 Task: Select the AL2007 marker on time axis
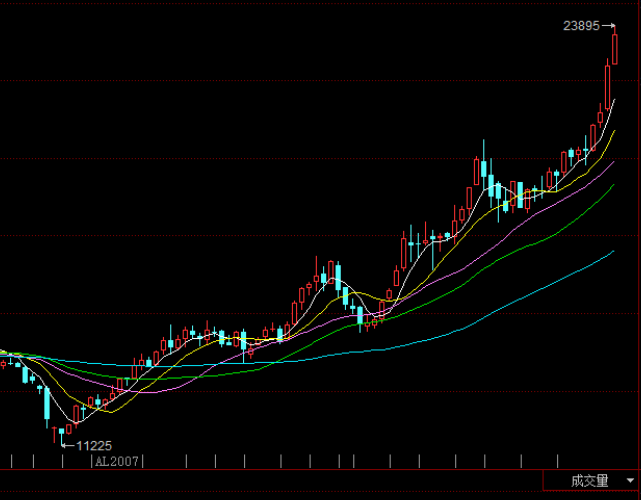pos(118,461)
